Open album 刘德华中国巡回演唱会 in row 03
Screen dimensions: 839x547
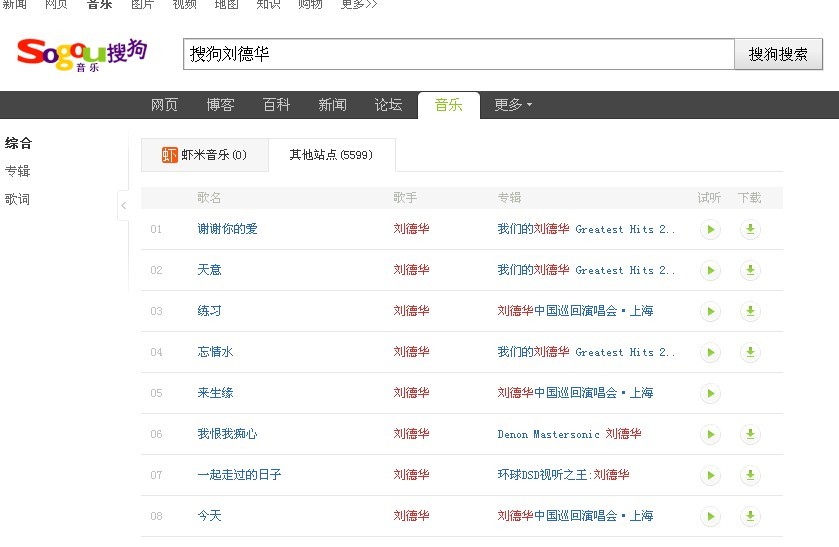point(575,311)
